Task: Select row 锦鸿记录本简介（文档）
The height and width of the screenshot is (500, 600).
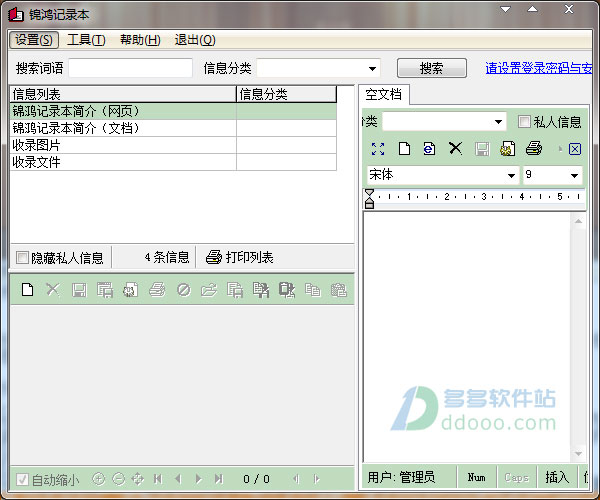Action: (x=173, y=128)
